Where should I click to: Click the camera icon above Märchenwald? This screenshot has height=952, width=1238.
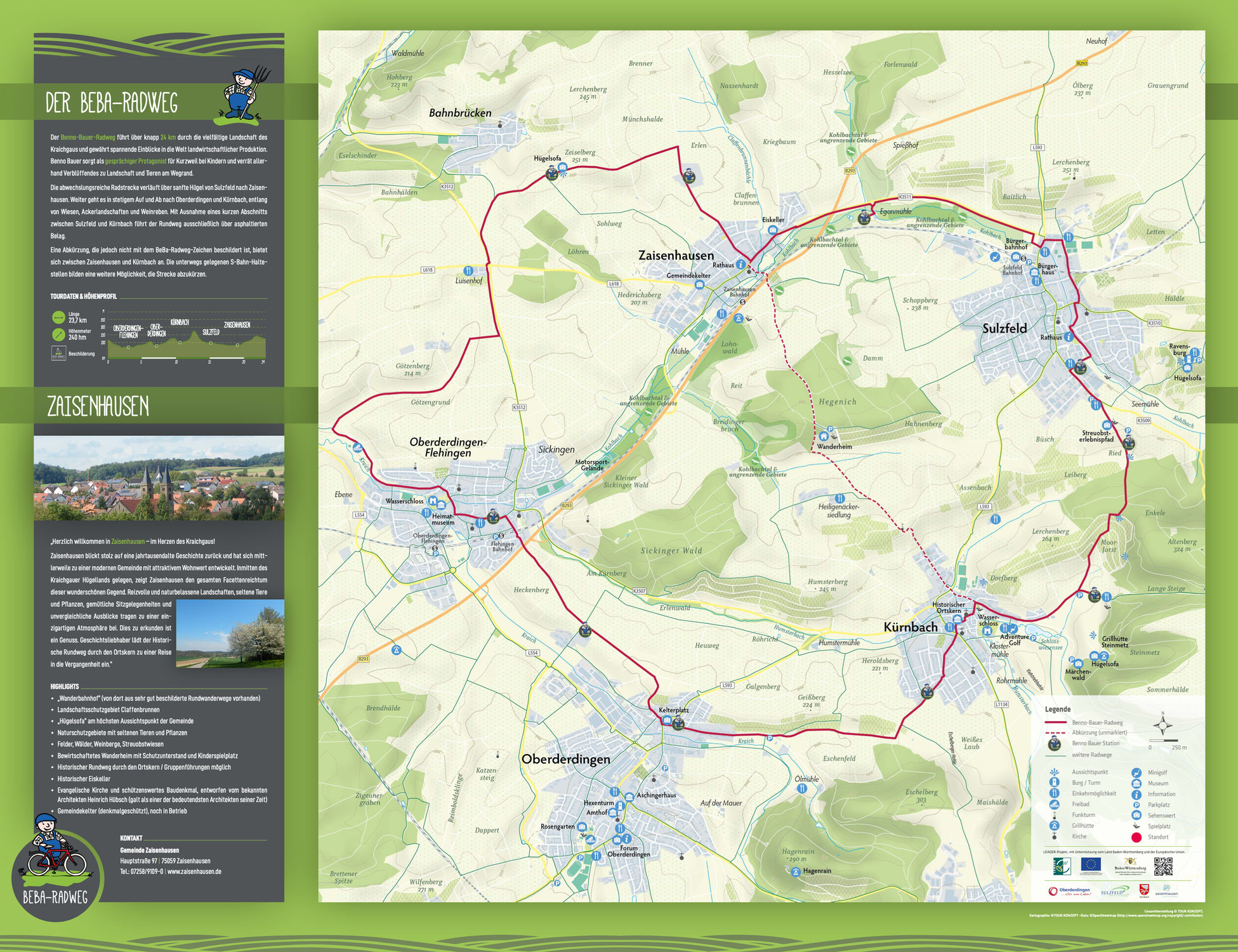click(1078, 663)
